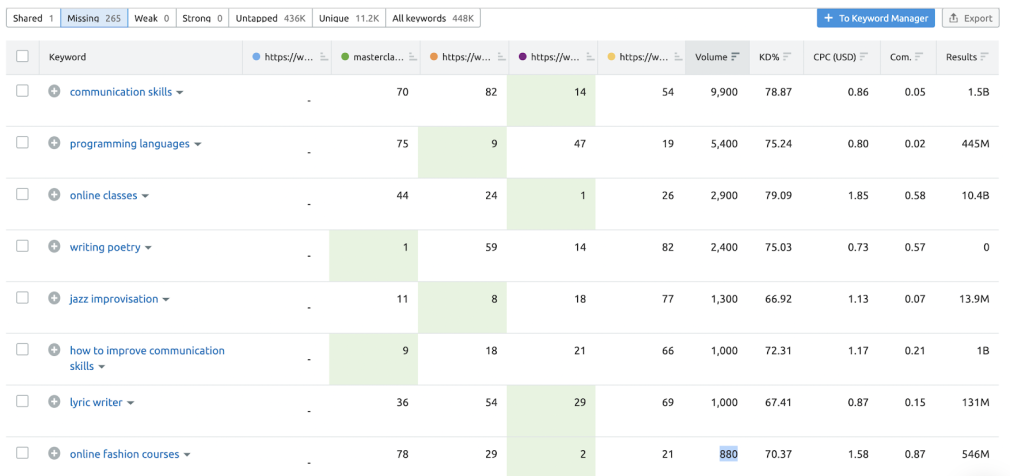Click plus icon next to writing poetry
The image size is (1010, 476).
[54, 247]
